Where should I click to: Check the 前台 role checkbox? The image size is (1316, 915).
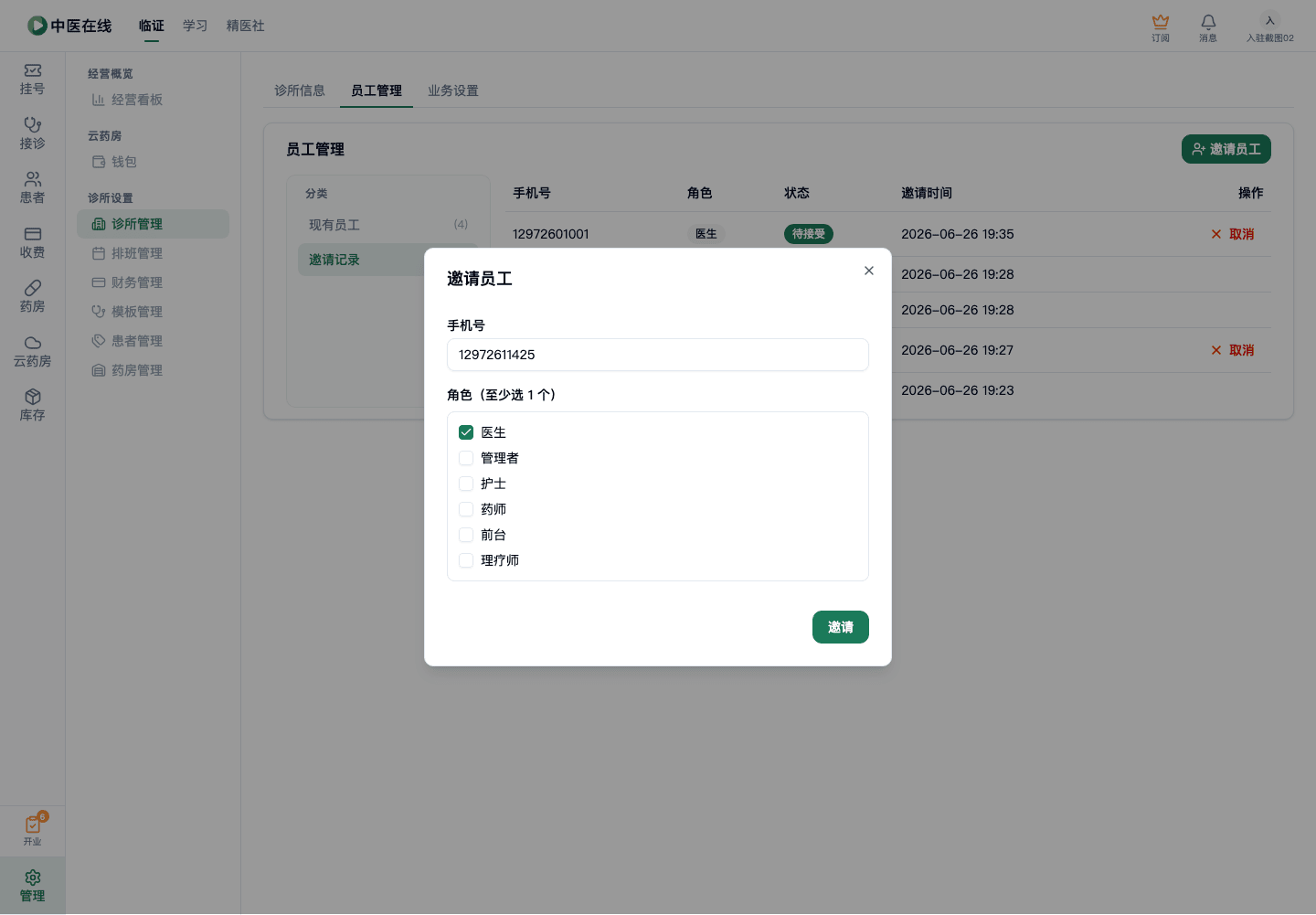tap(466, 535)
